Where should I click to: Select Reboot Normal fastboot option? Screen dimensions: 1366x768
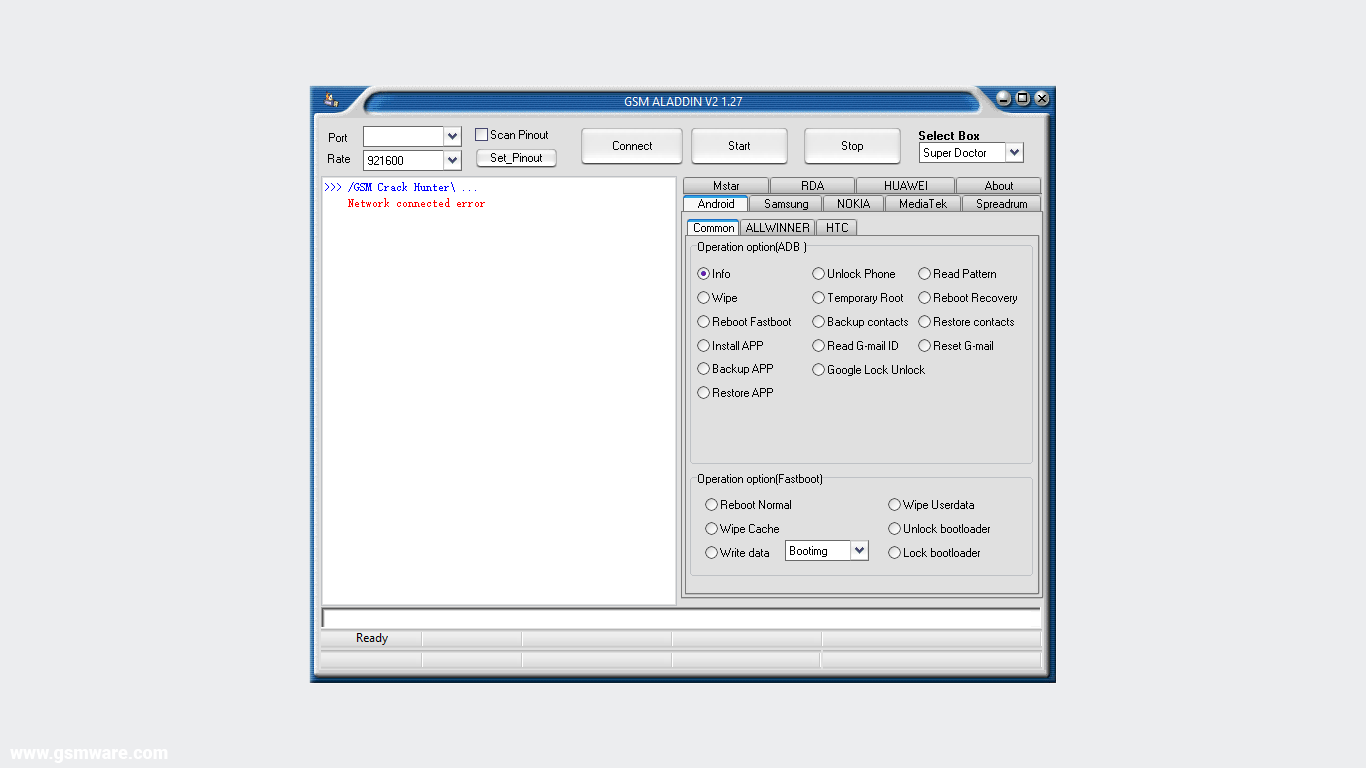(x=711, y=504)
